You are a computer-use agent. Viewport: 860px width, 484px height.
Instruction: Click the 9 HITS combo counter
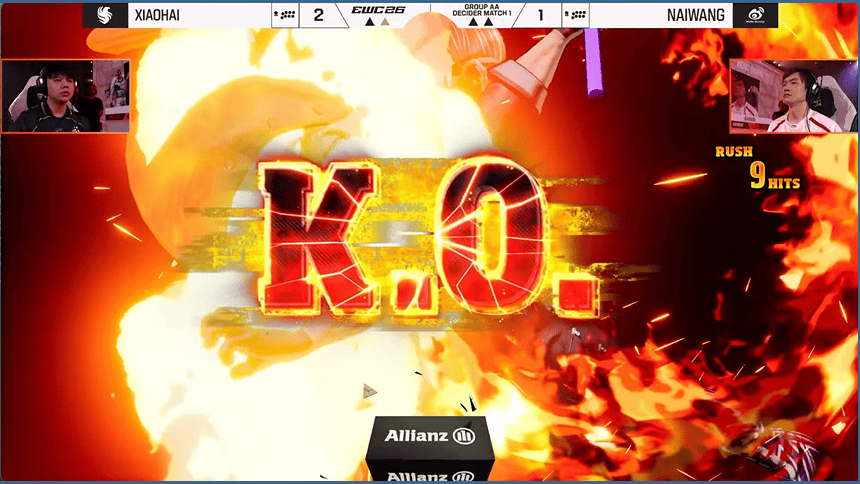click(774, 177)
